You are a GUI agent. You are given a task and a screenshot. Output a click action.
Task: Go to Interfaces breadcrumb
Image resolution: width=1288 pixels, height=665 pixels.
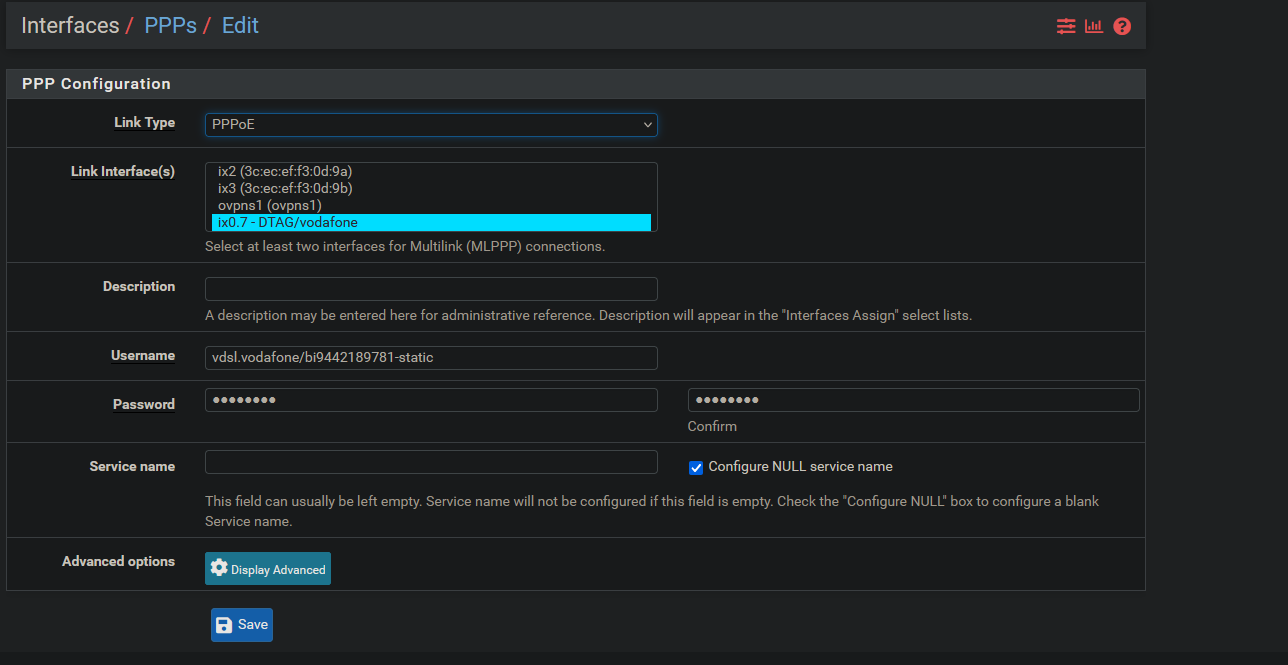click(x=70, y=26)
